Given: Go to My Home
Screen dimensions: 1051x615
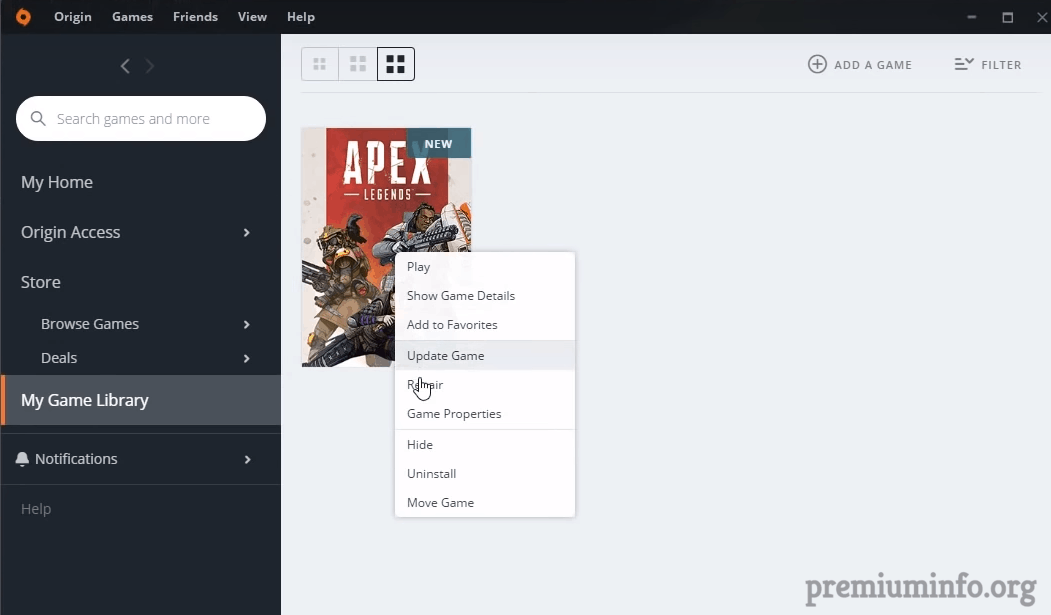Looking at the screenshot, I should [x=57, y=182].
